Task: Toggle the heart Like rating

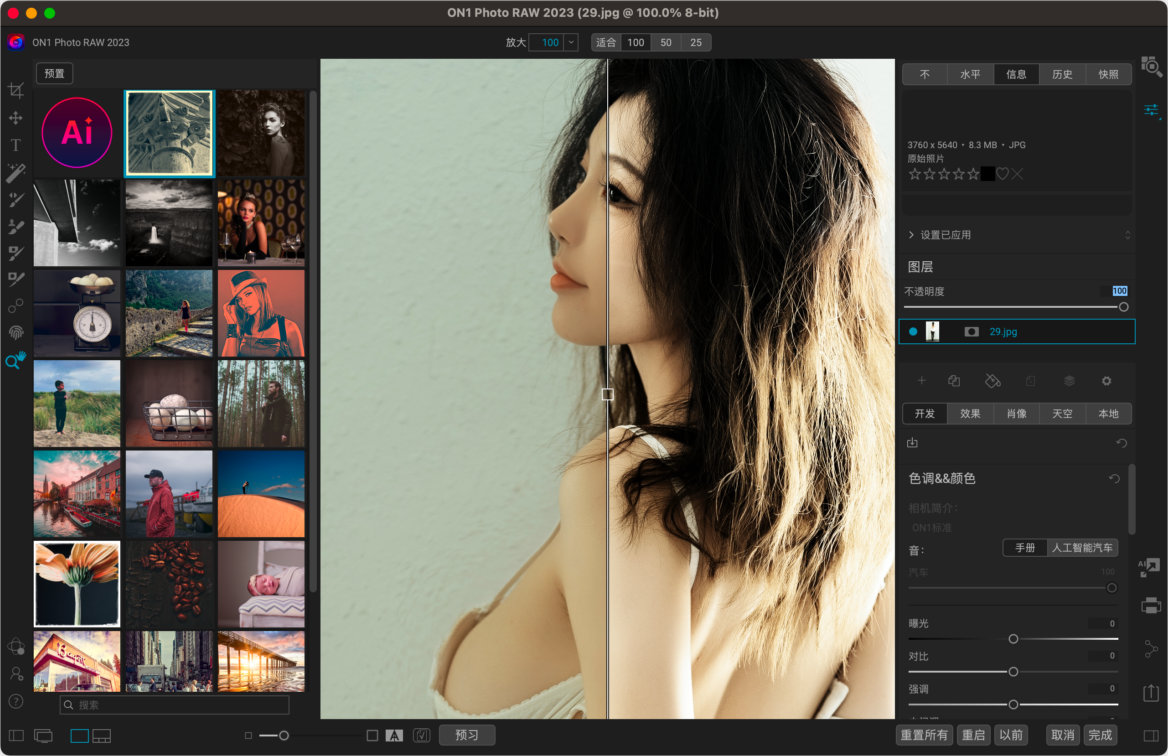Action: click(1003, 174)
